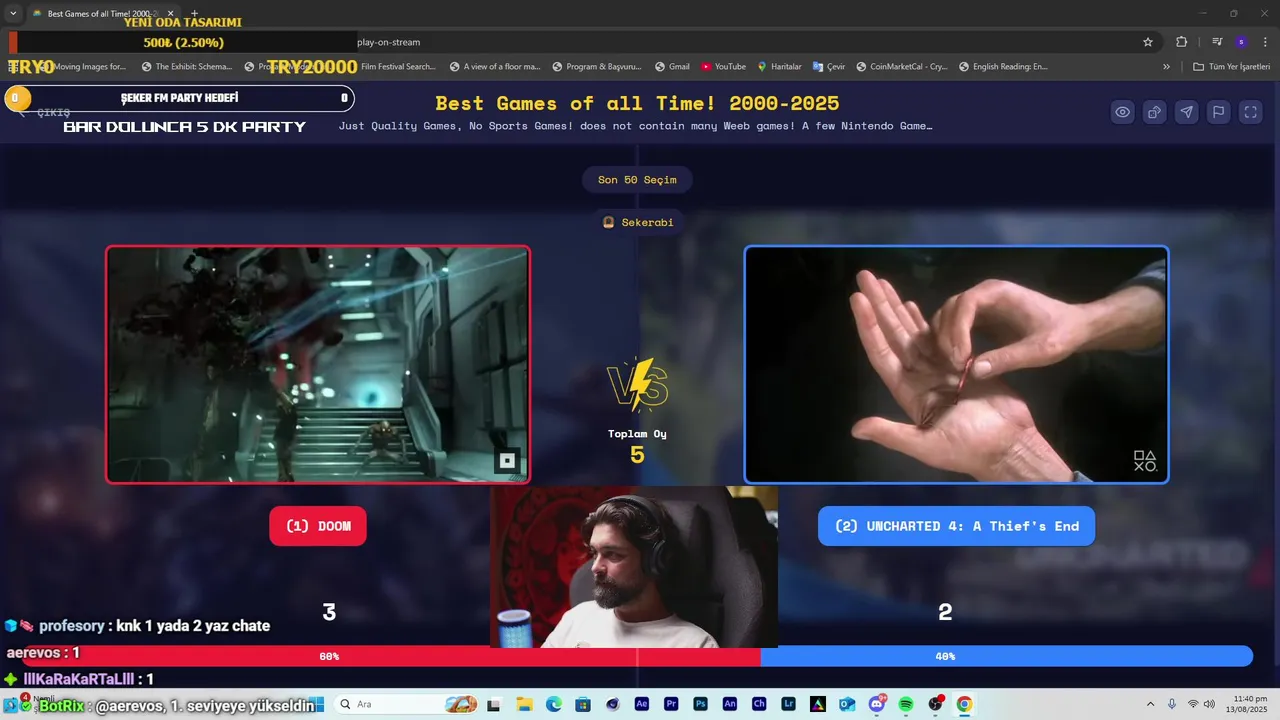Open a new tab with the plus button
The image size is (1280, 720).
pos(195,13)
